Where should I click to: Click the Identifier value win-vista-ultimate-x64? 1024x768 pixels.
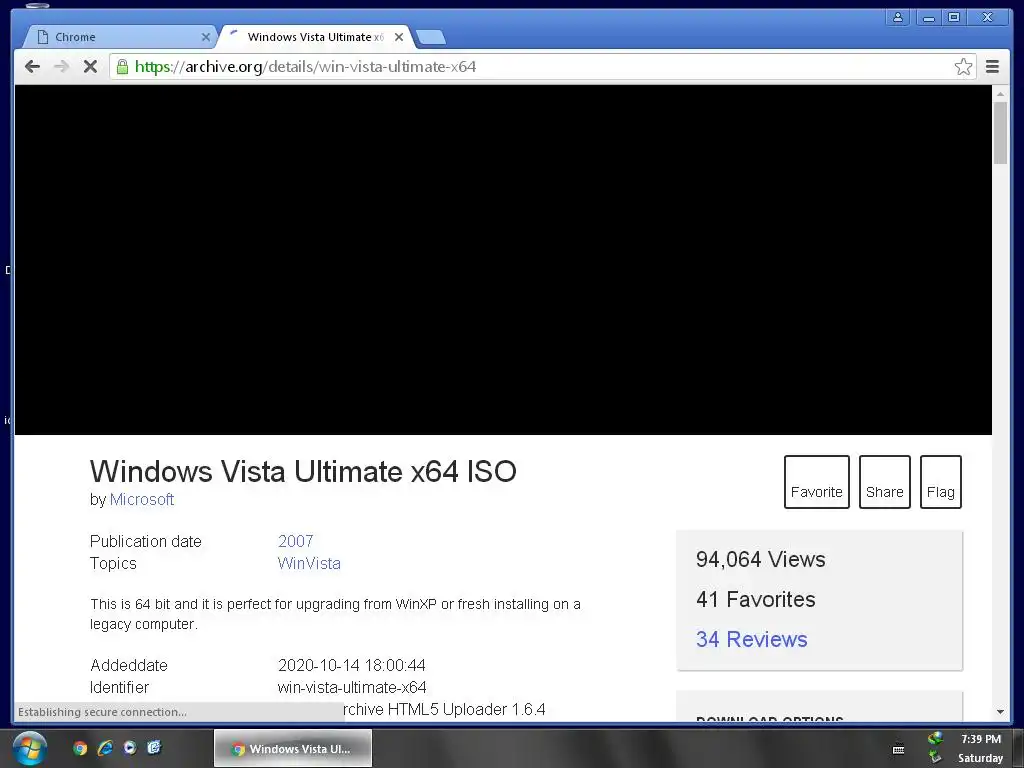352,688
